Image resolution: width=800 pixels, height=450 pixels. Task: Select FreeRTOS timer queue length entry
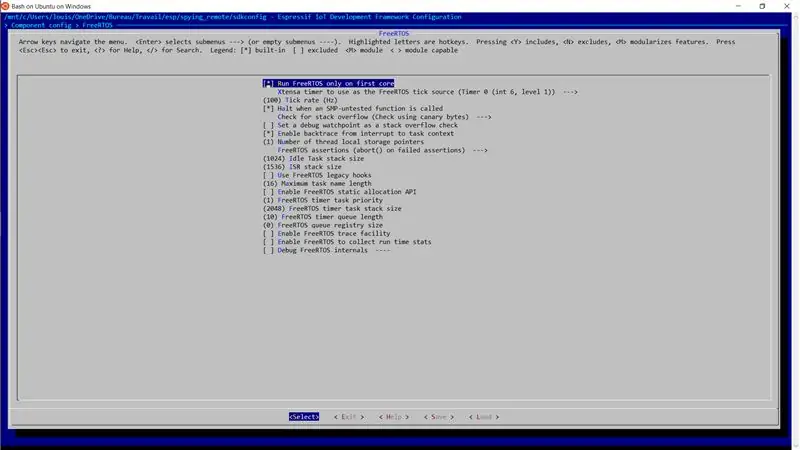[322, 217]
